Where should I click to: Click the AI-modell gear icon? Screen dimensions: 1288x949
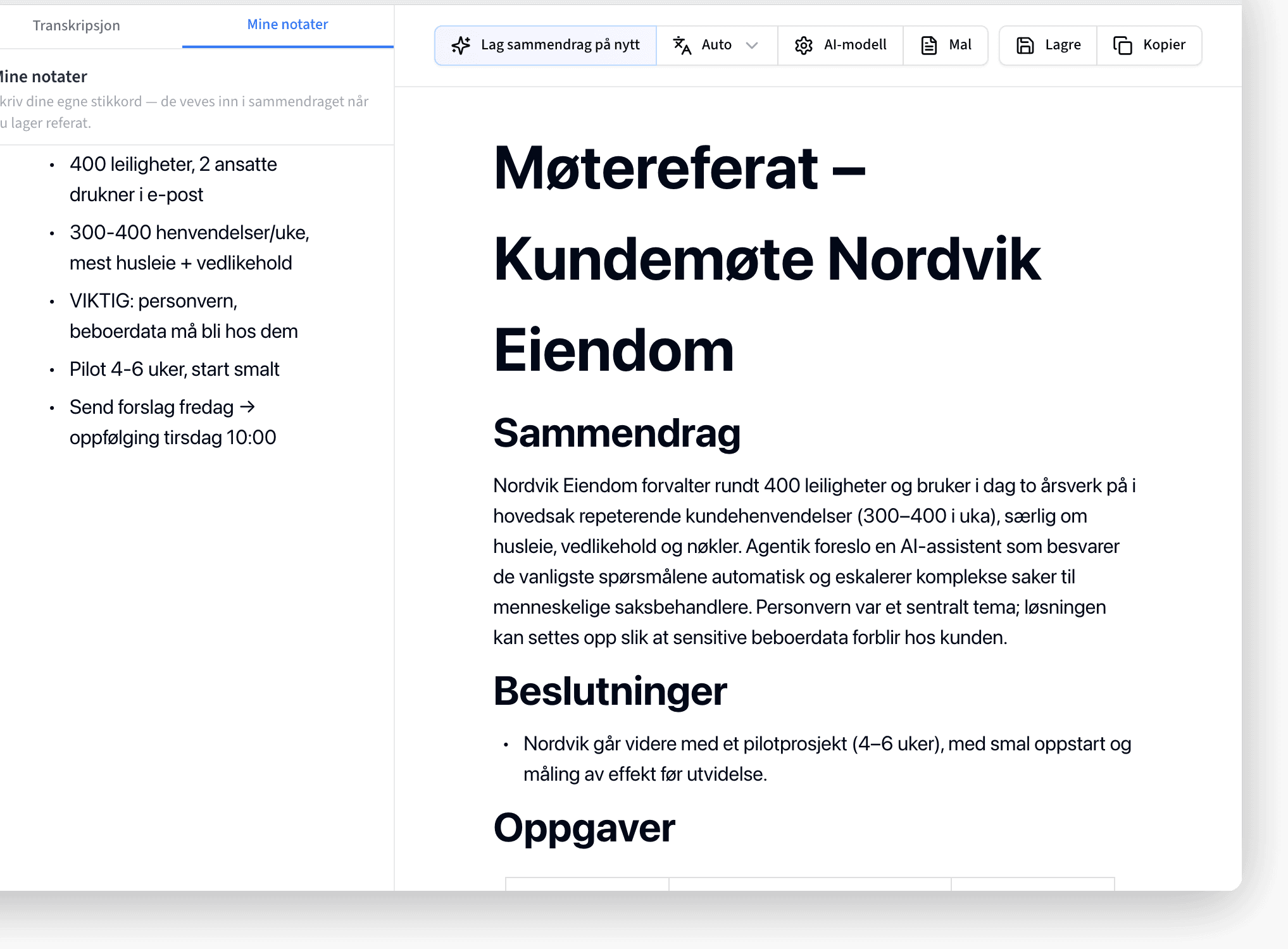click(804, 45)
